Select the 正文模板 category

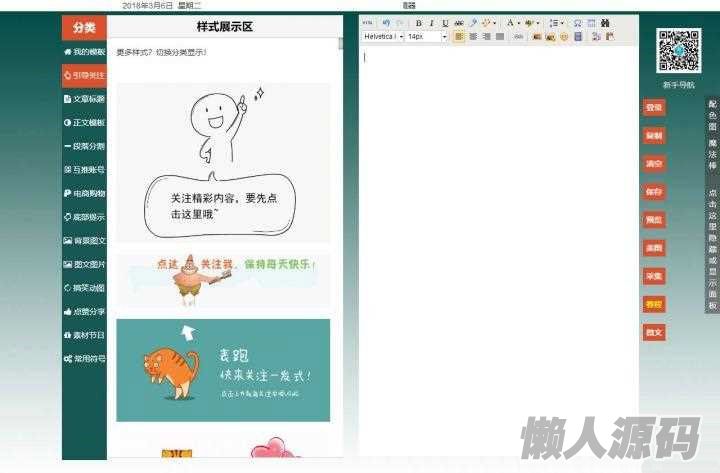[84, 123]
